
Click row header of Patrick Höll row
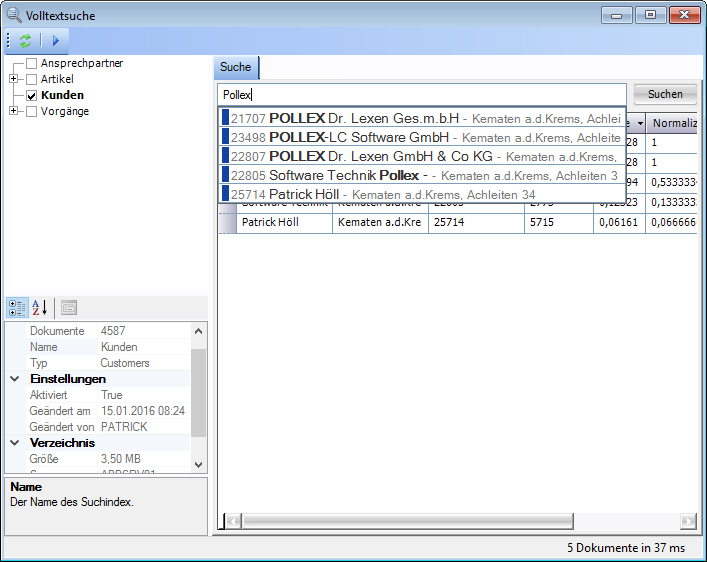[x=227, y=222]
